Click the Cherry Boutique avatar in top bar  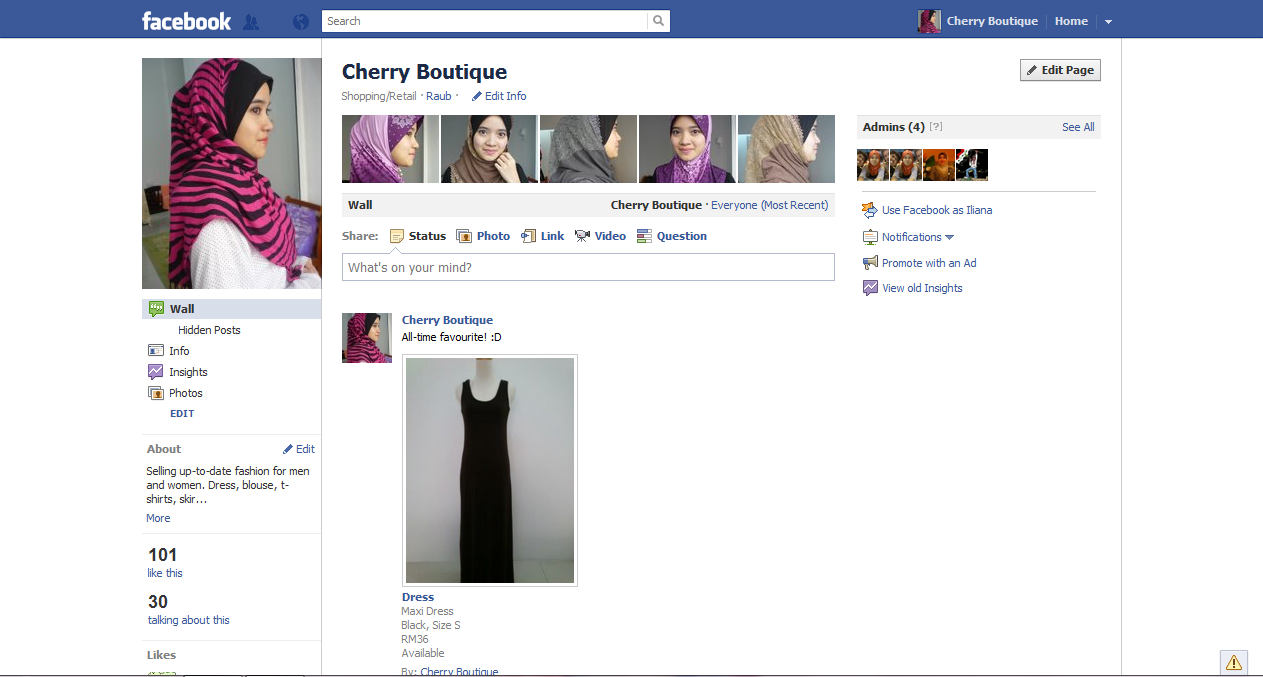929,21
